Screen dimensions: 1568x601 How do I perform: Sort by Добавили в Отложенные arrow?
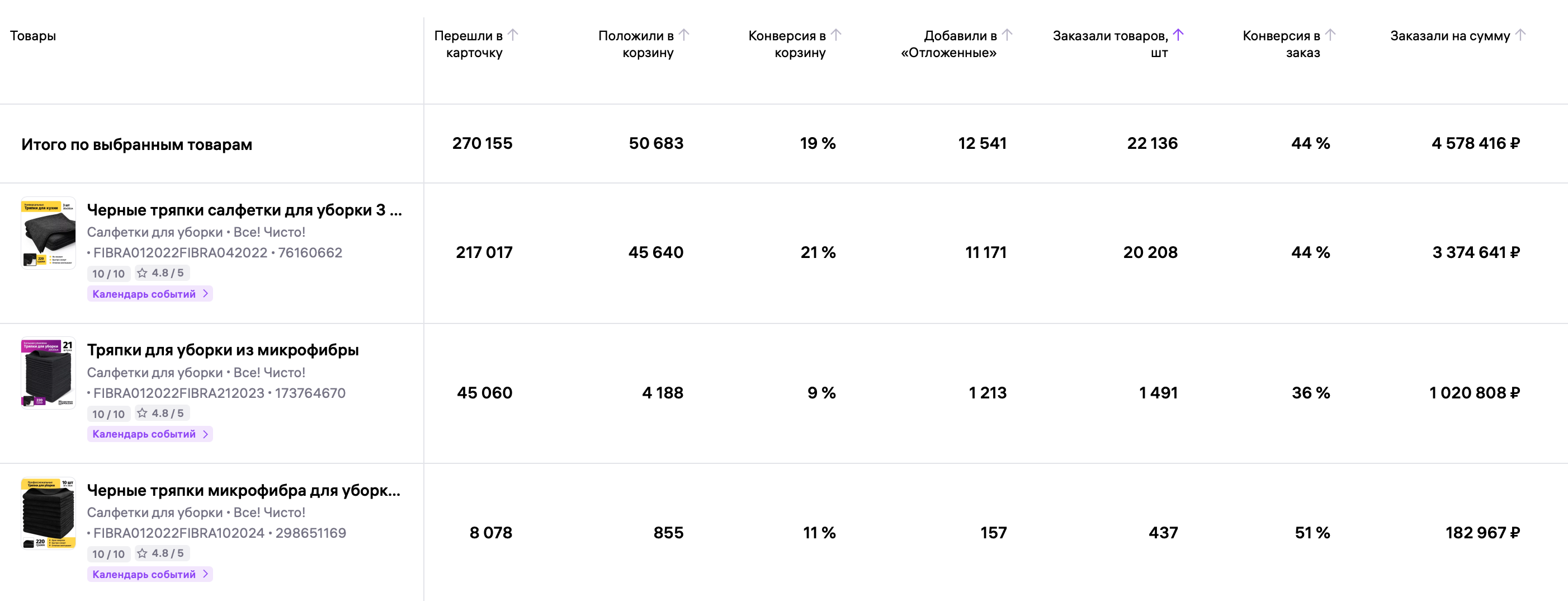[x=1007, y=35]
